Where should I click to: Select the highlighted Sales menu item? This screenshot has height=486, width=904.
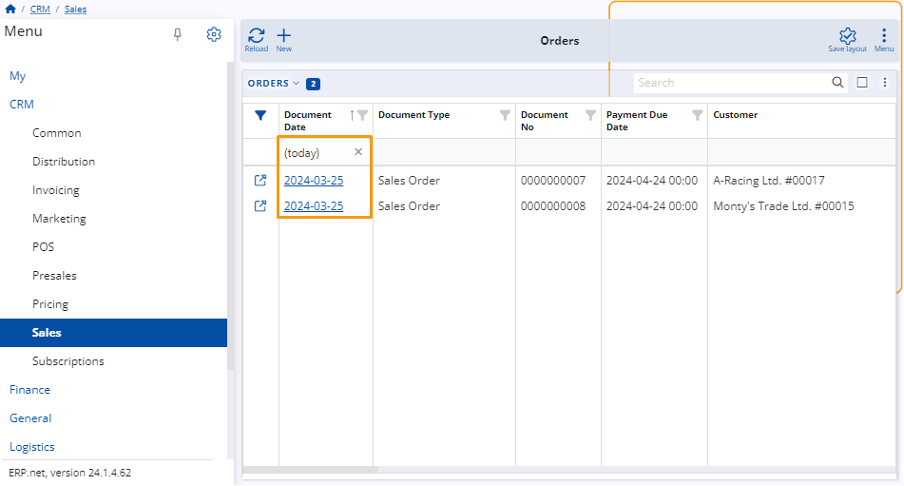(x=114, y=333)
